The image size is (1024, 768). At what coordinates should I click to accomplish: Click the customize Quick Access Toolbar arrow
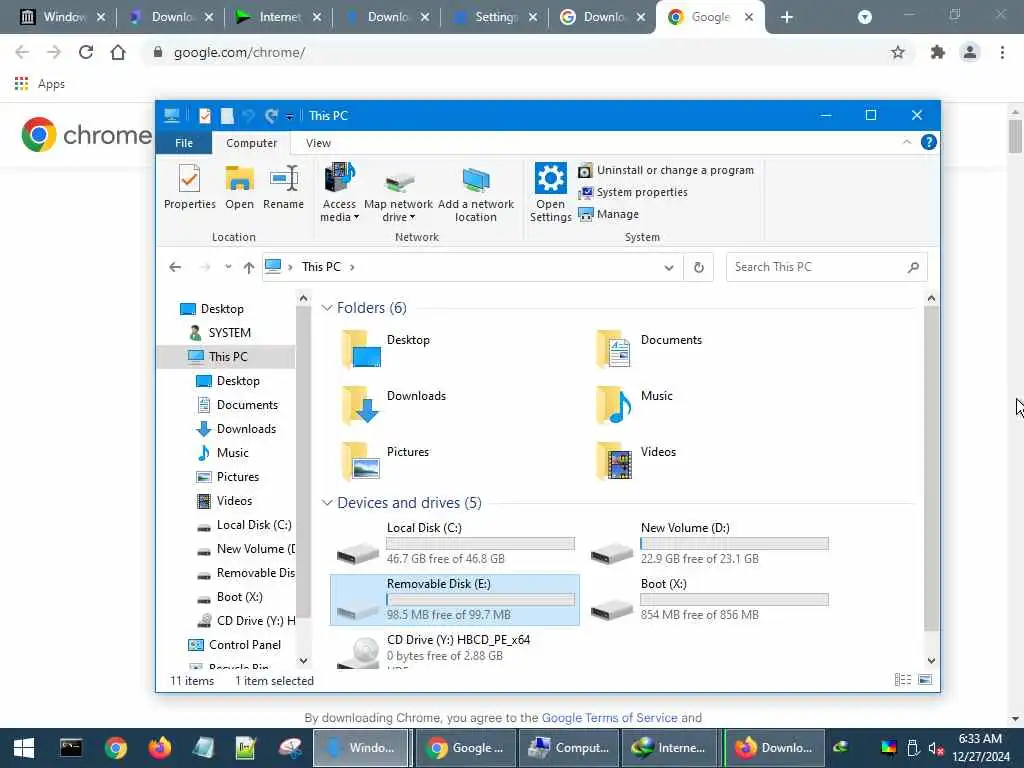pos(289,116)
